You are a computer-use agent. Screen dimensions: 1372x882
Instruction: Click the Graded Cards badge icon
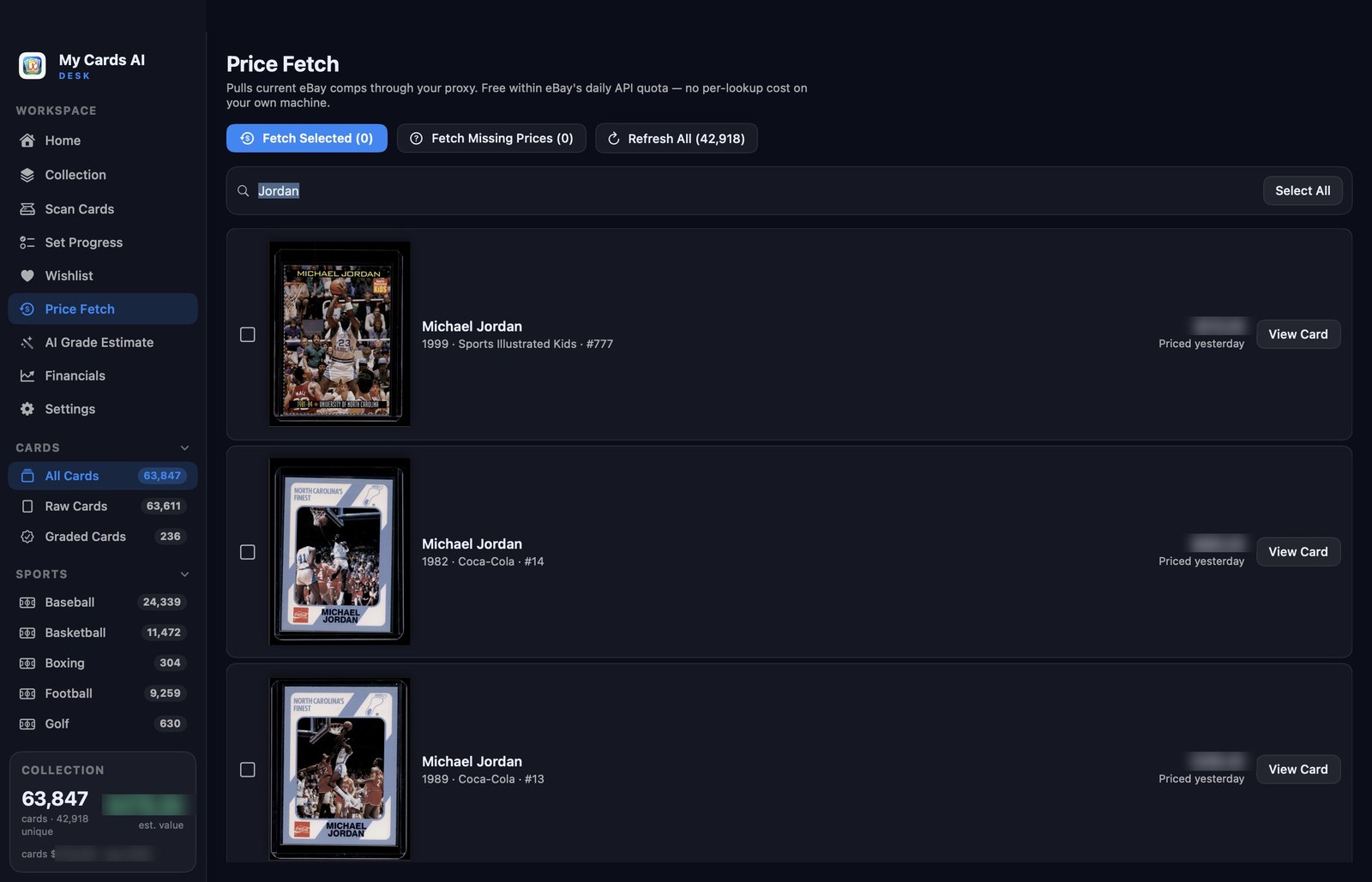27,537
